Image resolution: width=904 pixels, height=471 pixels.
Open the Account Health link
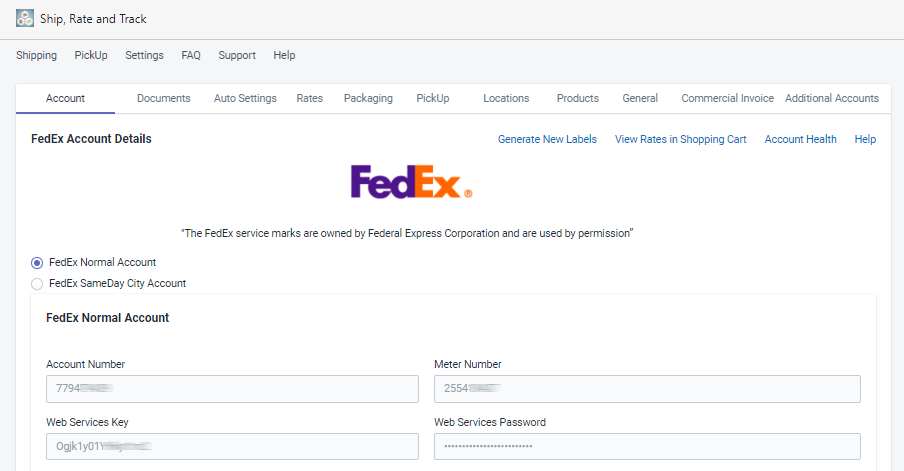click(800, 140)
